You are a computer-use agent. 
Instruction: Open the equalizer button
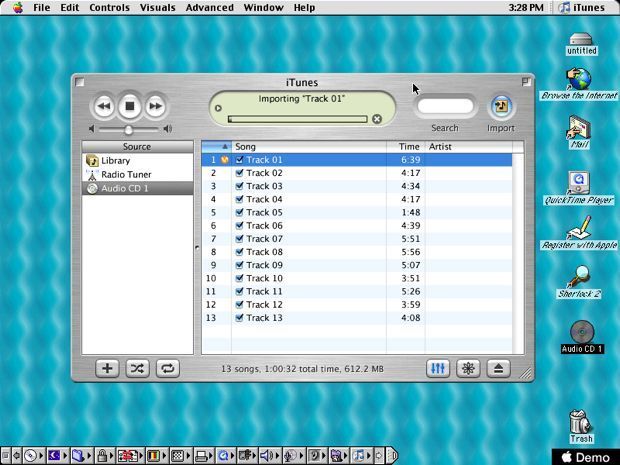coord(438,369)
